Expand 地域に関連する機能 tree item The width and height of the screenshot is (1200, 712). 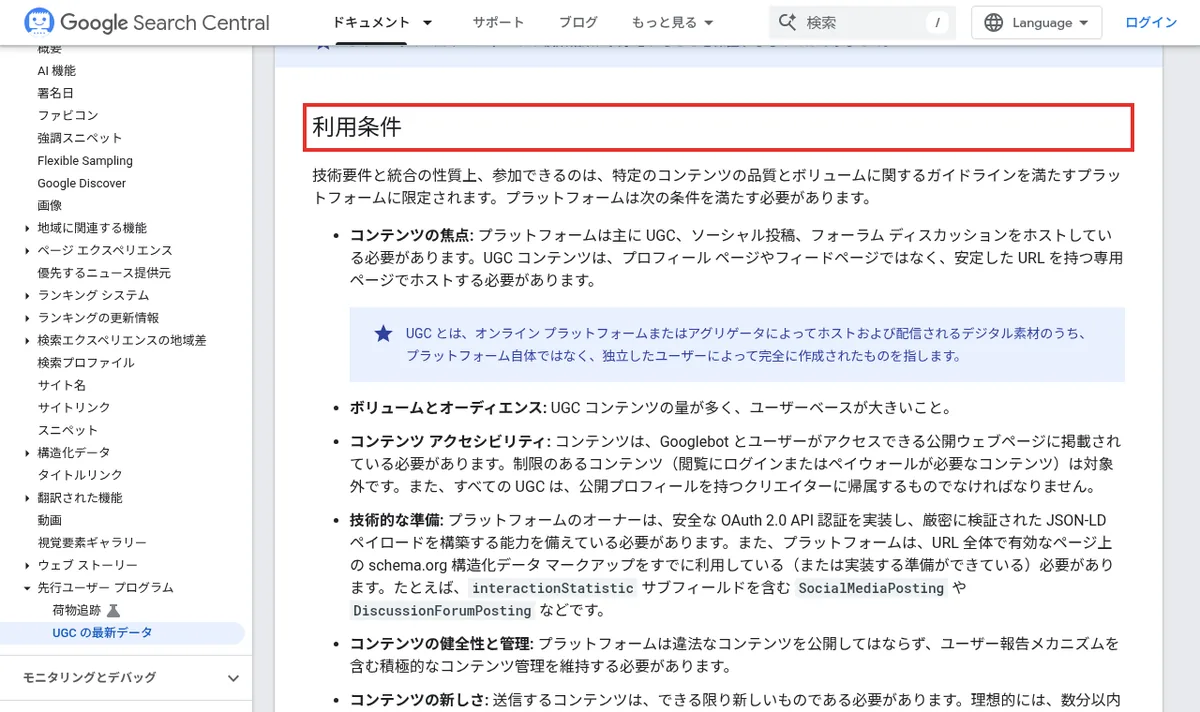coord(27,228)
